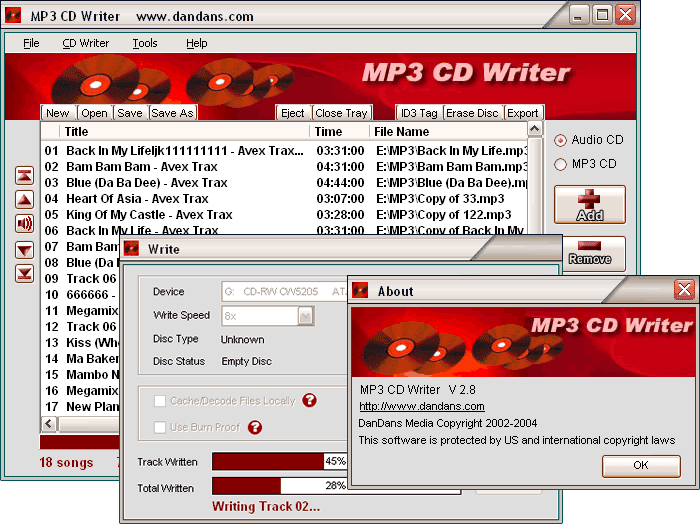Enable Use Burn Proof checkbox

coord(160,428)
